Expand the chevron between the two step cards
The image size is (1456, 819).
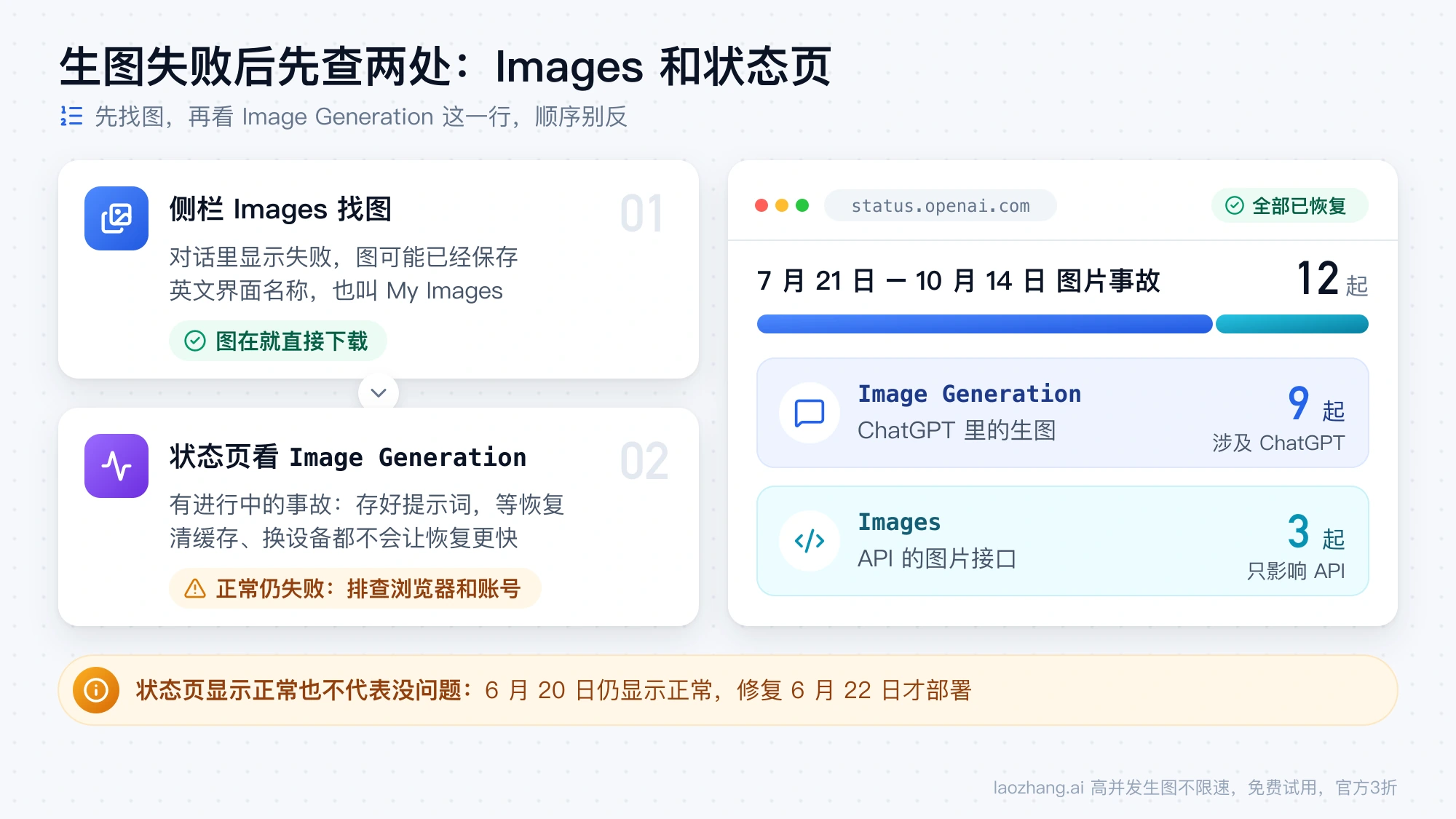379,393
